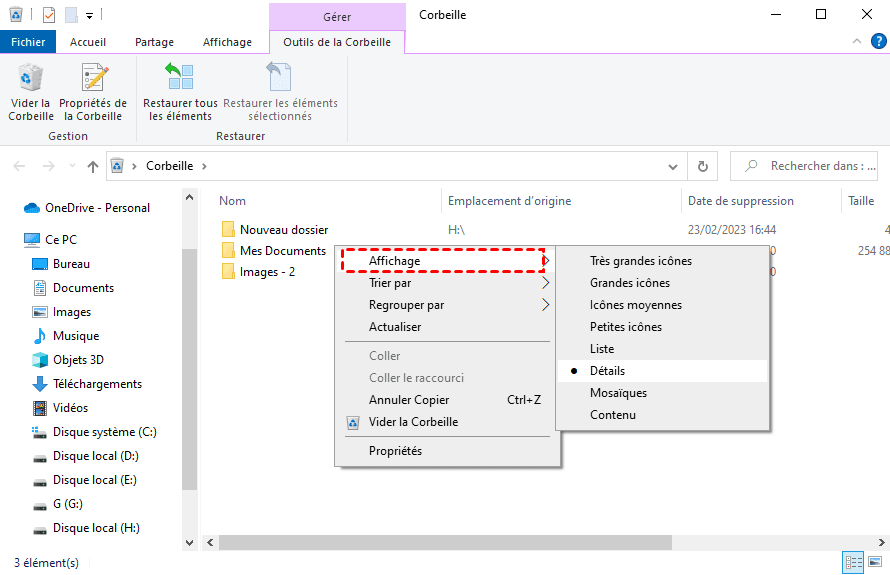The width and height of the screenshot is (890, 575).
Task: Click Actualiser in the context menu
Action: point(395,327)
